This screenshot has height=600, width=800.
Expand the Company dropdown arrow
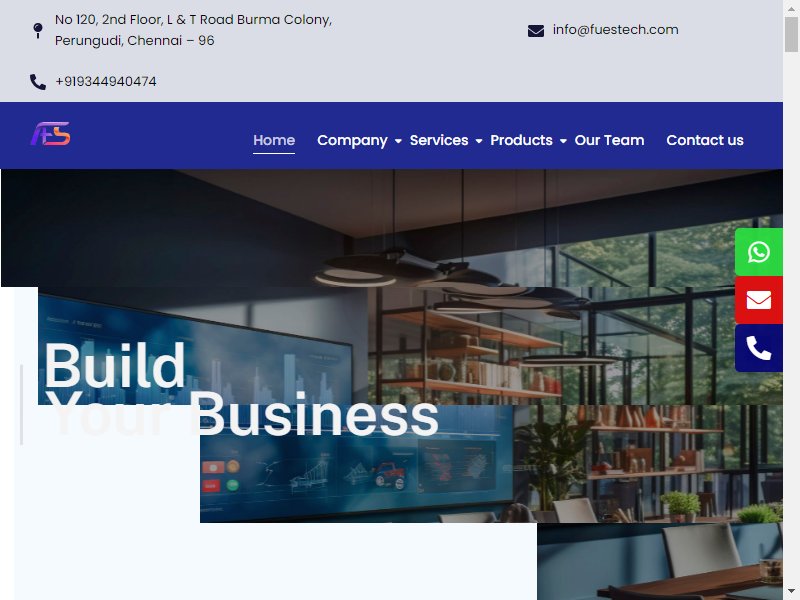coord(398,141)
